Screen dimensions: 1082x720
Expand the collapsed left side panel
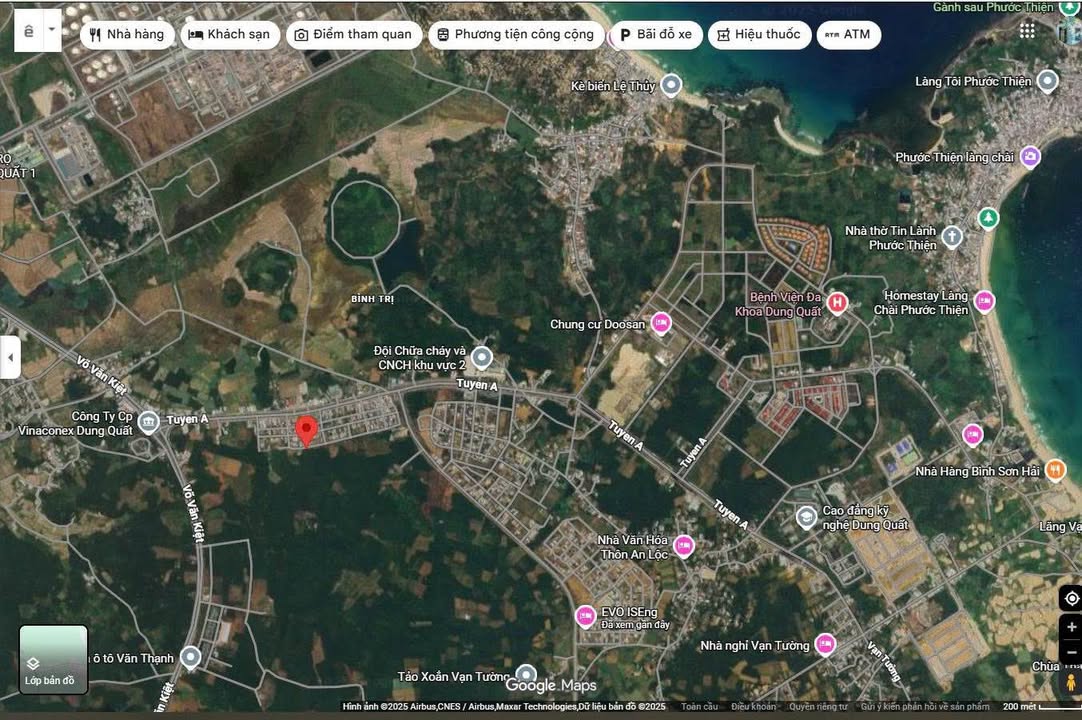(10, 357)
